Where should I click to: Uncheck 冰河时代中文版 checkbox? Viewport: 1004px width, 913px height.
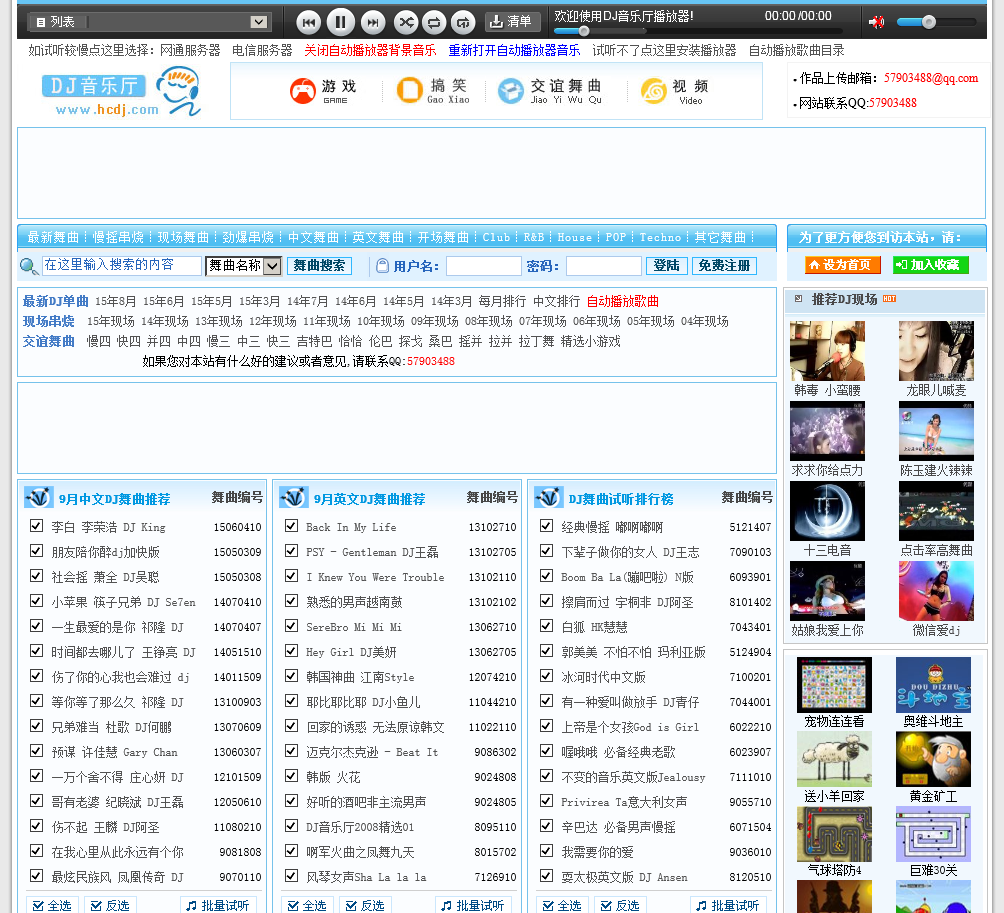click(x=546, y=676)
